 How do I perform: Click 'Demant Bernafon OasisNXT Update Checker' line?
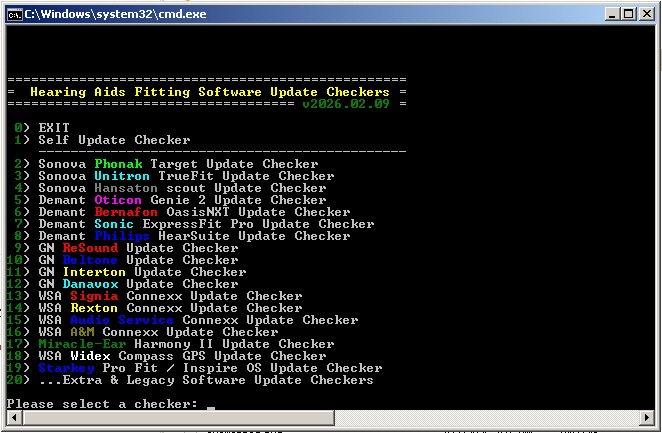point(182,212)
